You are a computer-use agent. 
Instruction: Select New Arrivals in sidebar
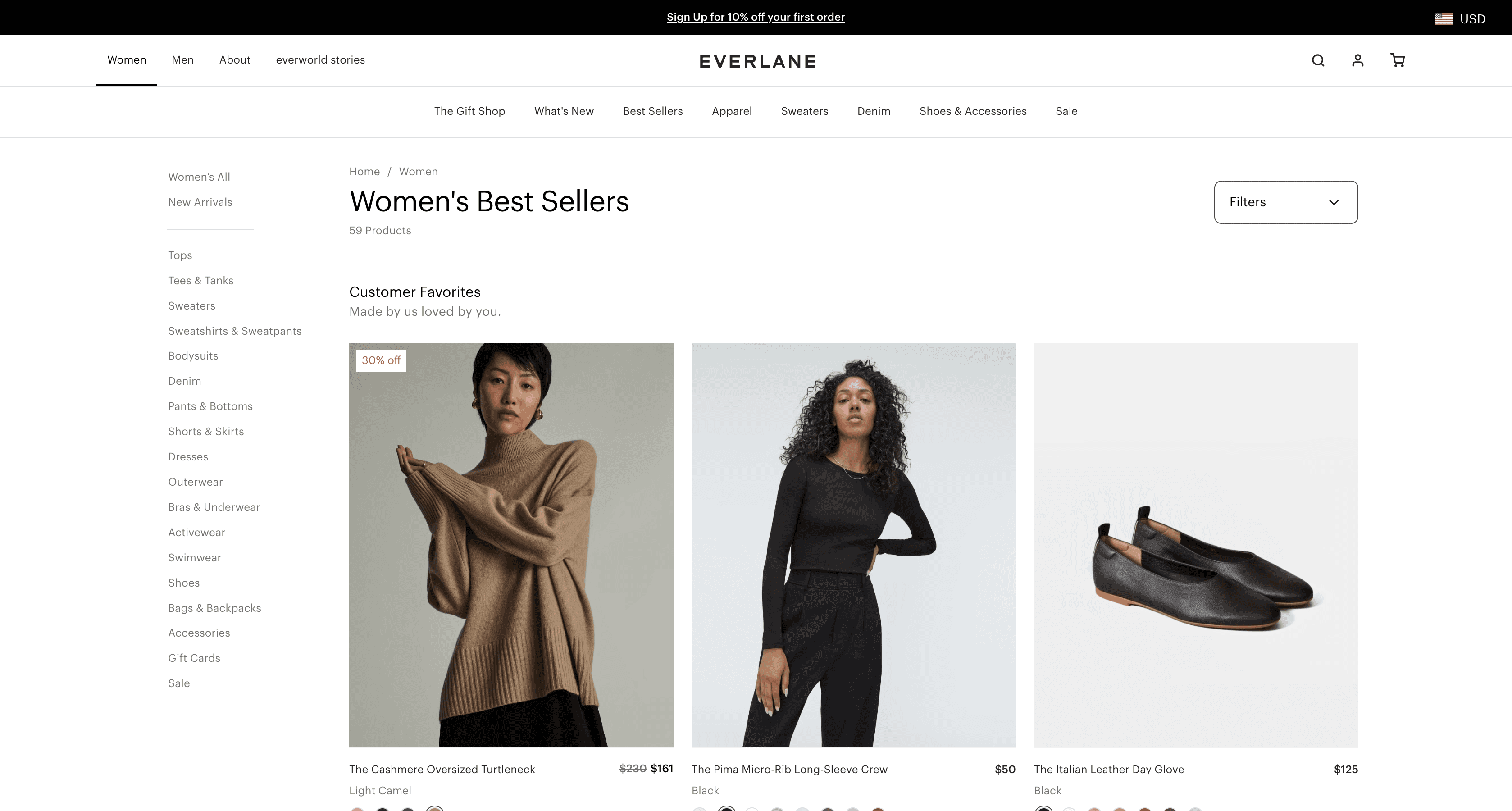200,202
